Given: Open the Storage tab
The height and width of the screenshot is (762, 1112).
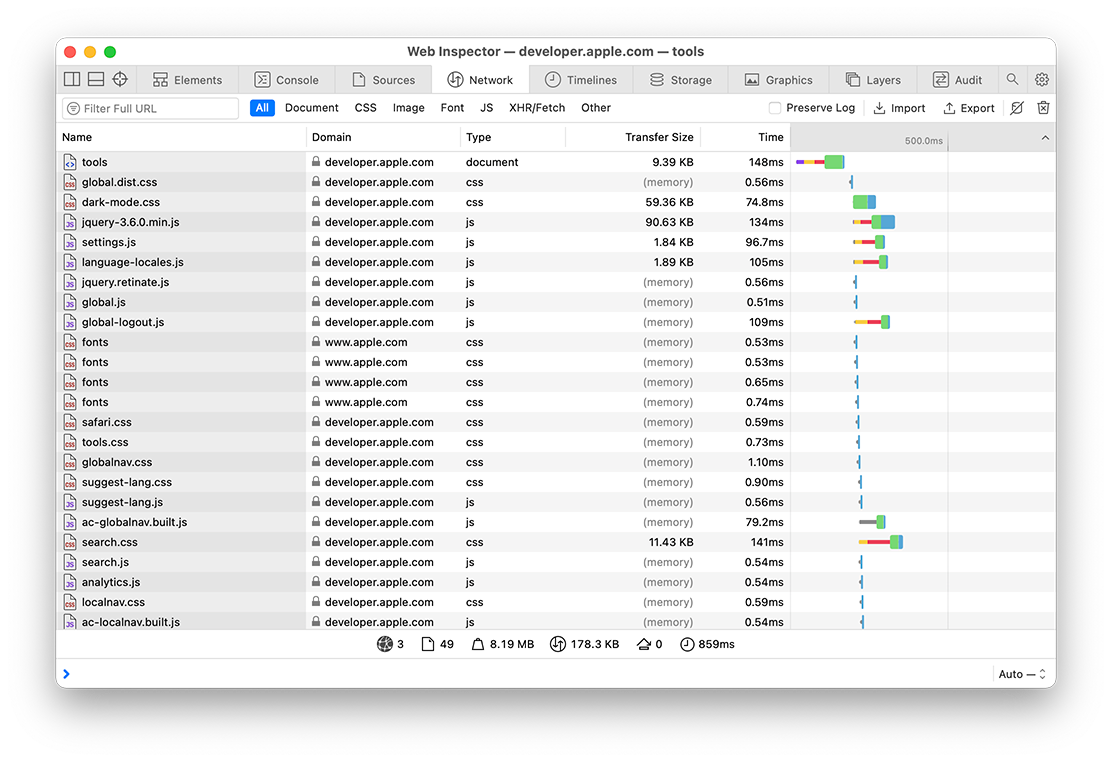Looking at the screenshot, I should point(680,80).
